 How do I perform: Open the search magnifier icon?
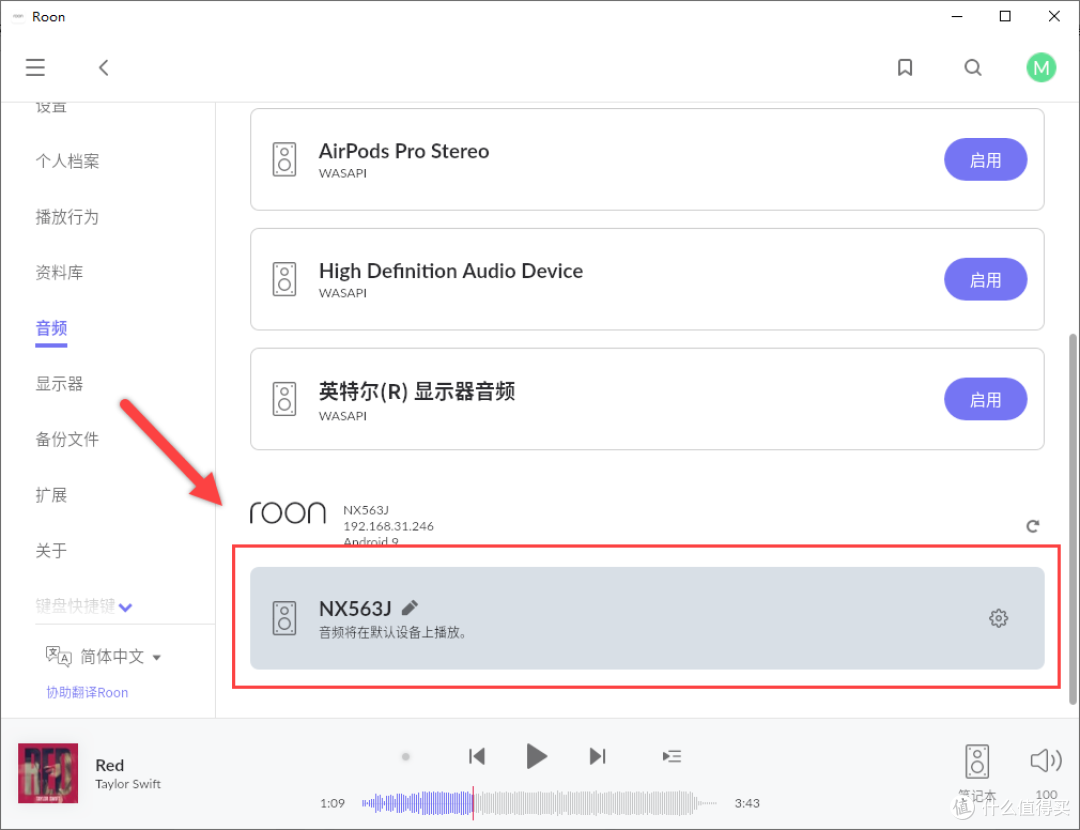[973, 68]
